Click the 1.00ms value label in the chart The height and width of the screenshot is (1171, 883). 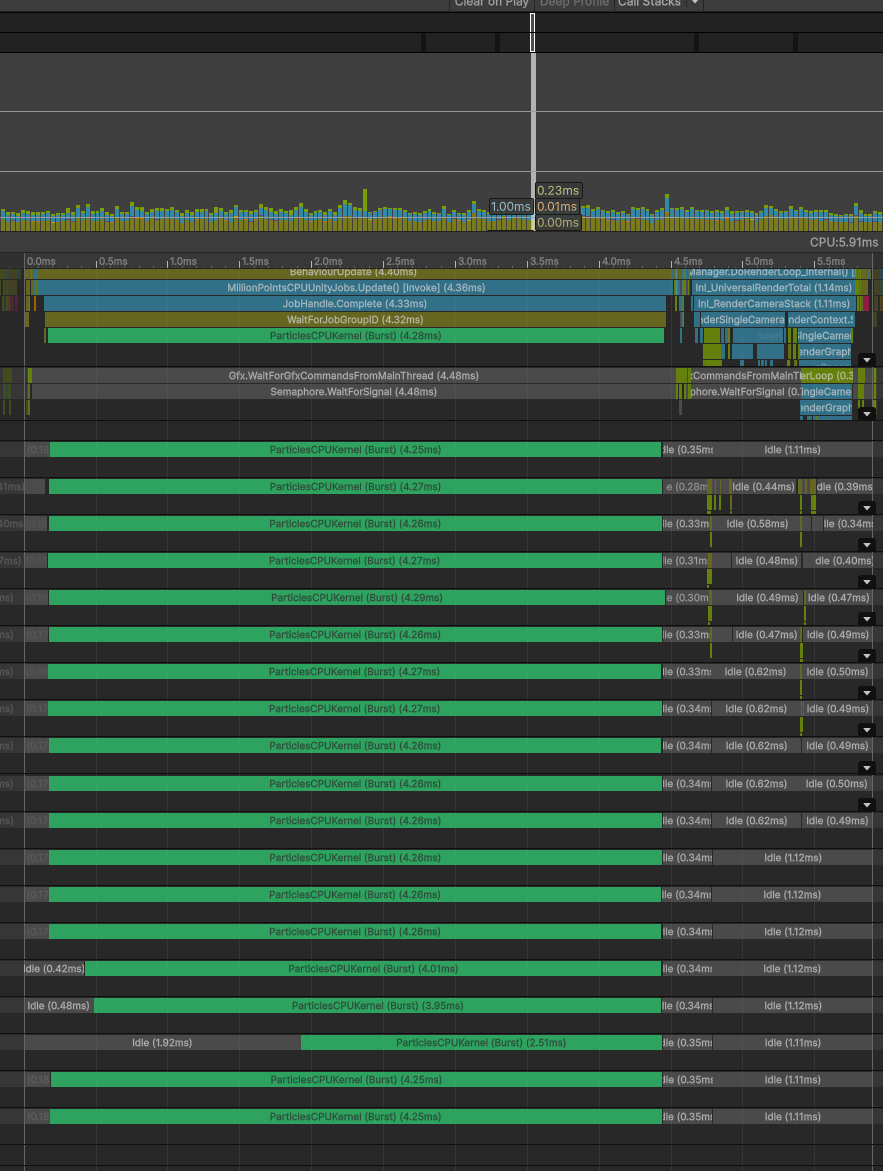[x=510, y=207]
